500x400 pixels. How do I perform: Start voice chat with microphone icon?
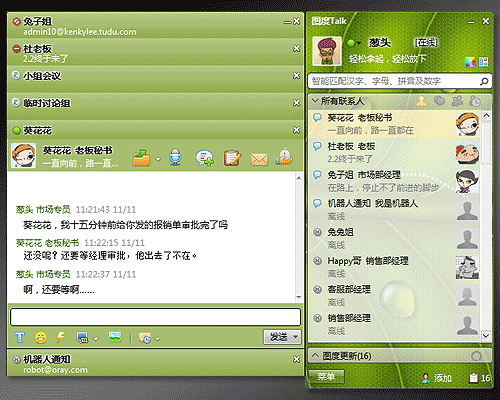(x=175, y=157)
